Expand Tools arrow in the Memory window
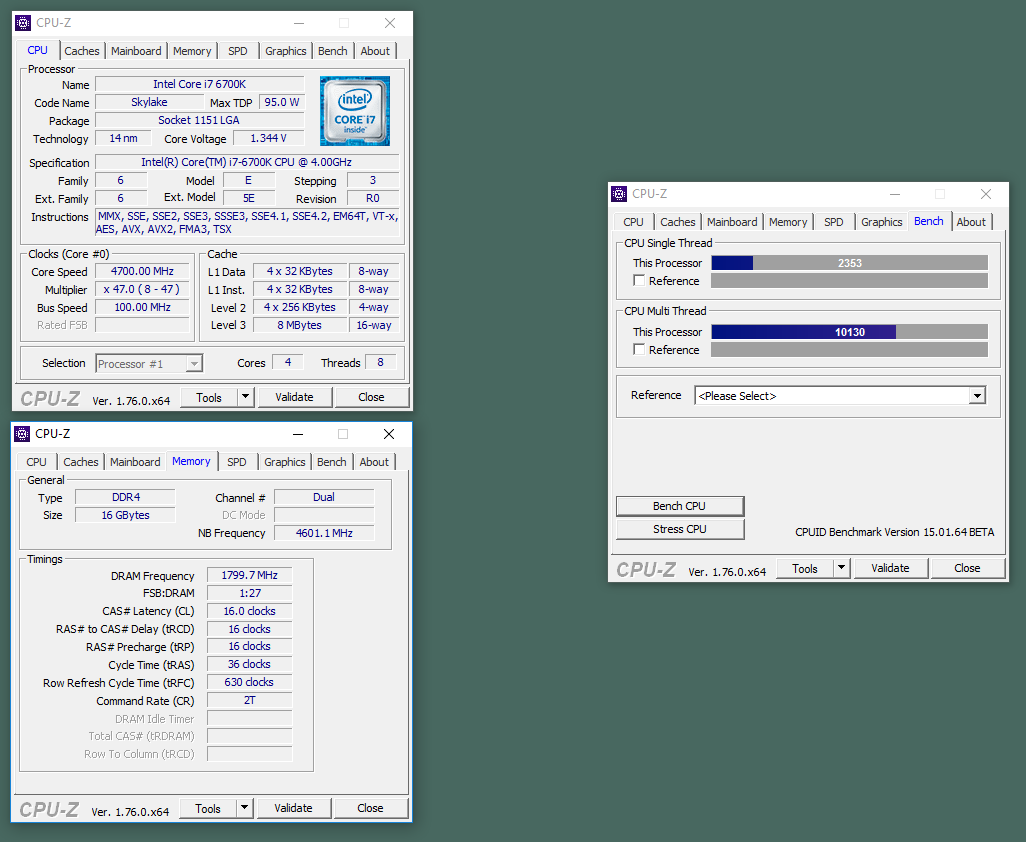The image size is (1026, 842). point(244,808)
